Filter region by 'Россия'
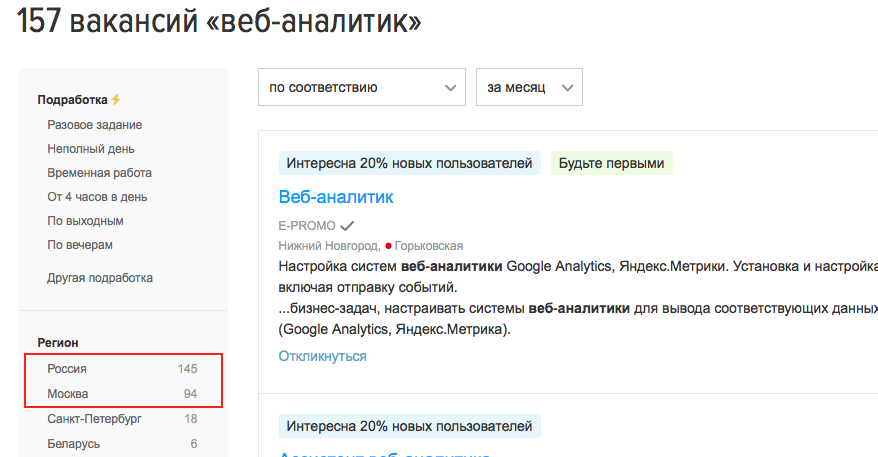878x457 pixels. pyautogui.click(x=67, y=369)
